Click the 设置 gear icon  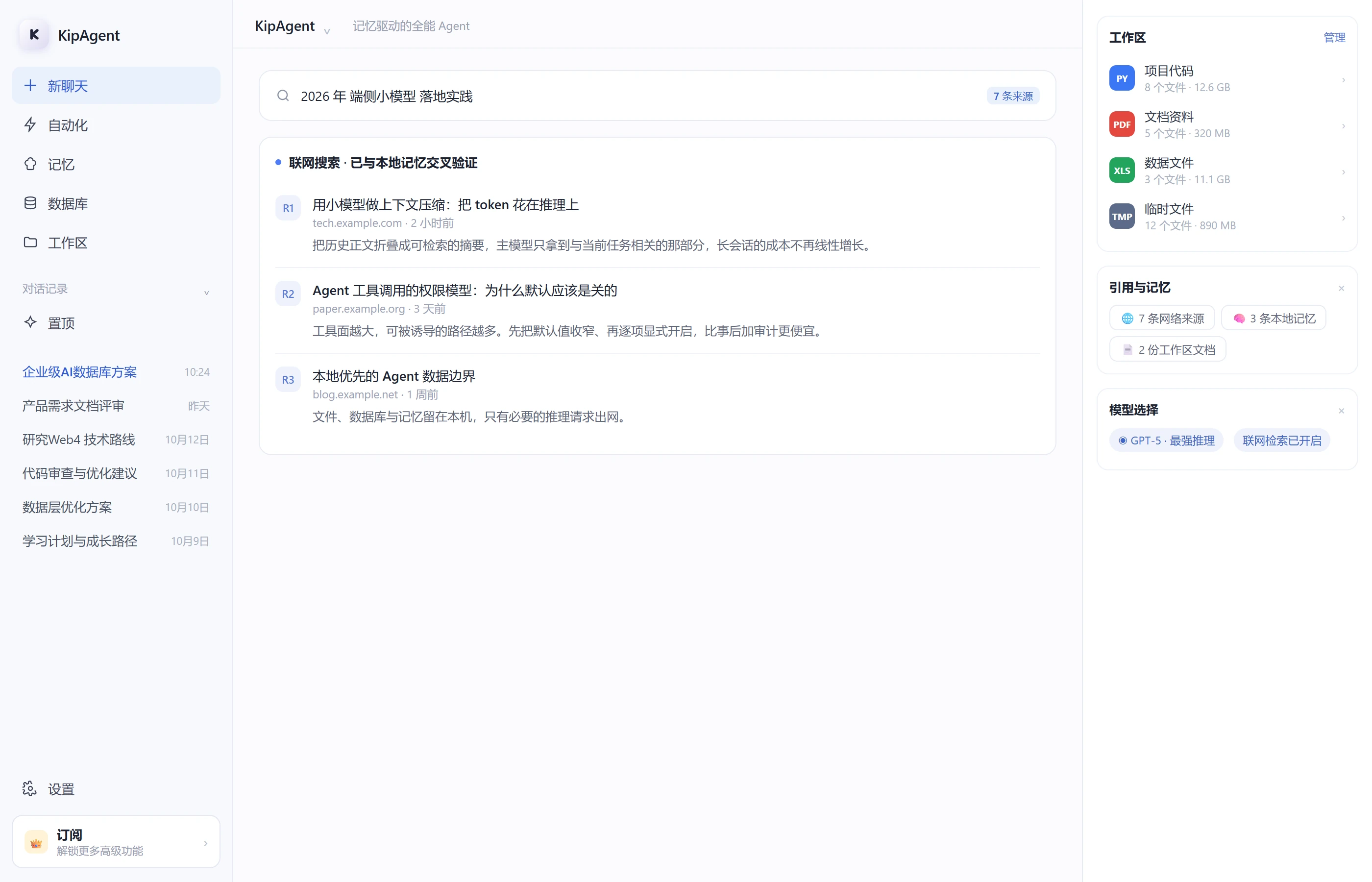pyautogui.click(x=30, y=788)
